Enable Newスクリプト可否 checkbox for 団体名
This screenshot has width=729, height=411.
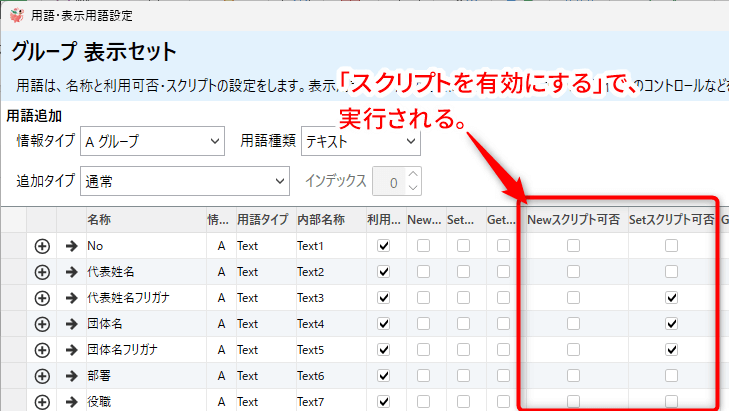tap(573, 324)
